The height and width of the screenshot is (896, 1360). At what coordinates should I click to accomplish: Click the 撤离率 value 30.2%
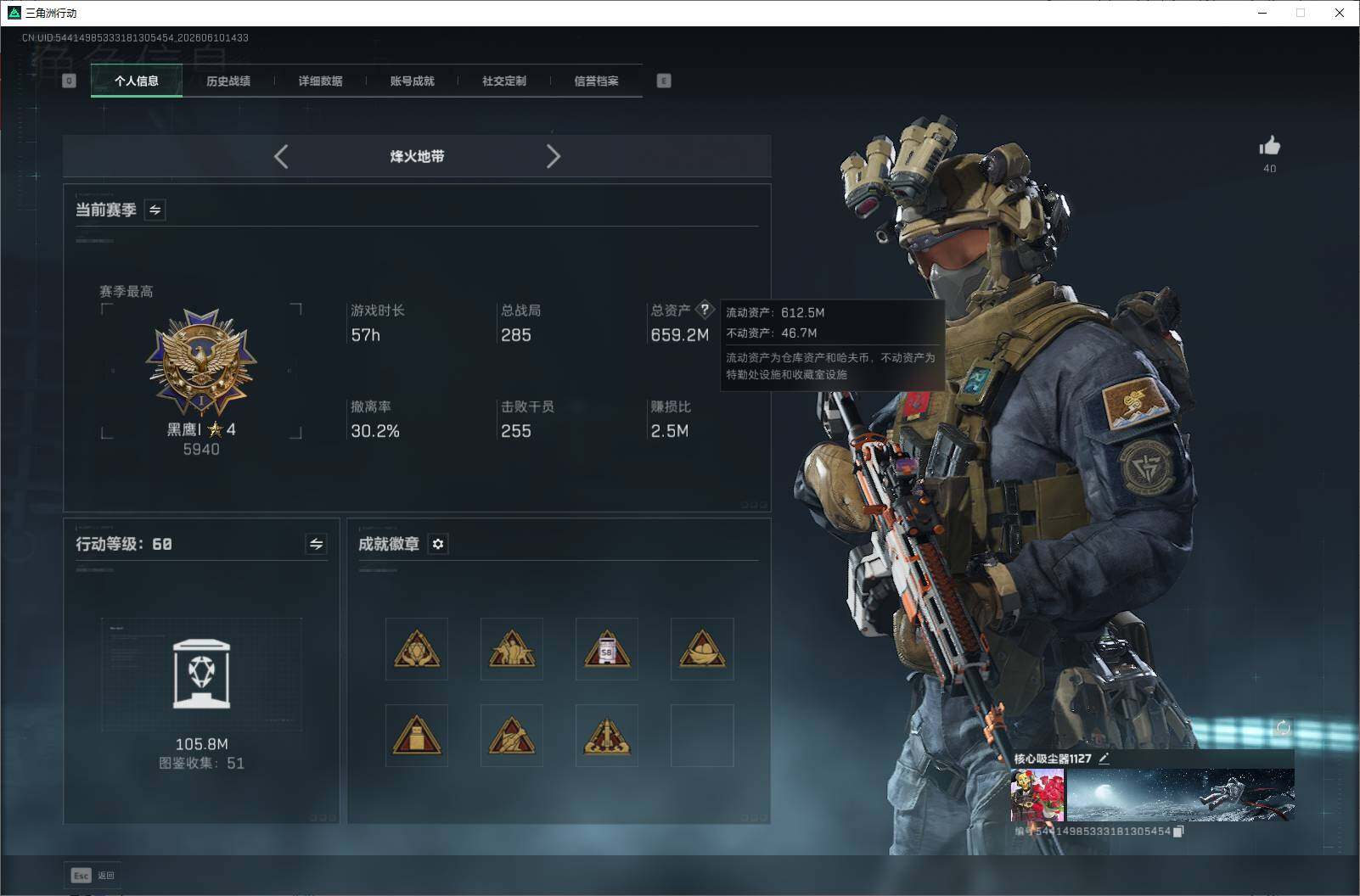375,431
